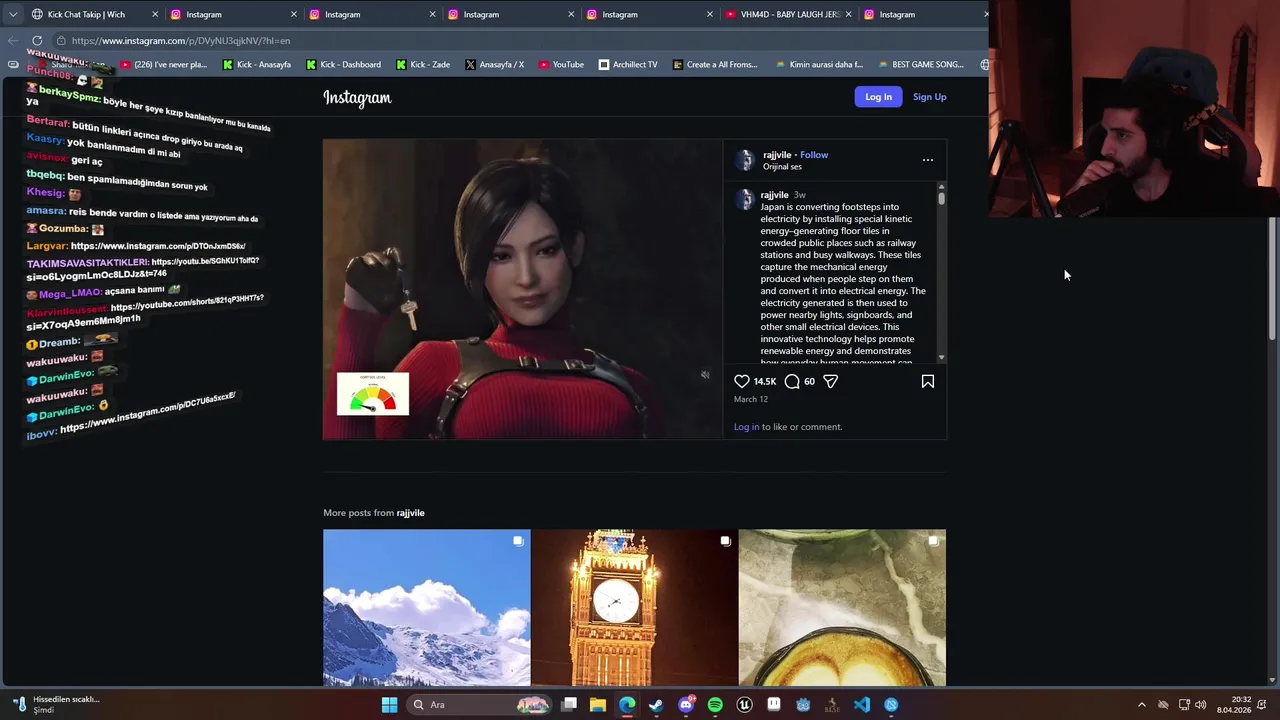Follow the rajjvile account
The width and height of the screenshot is (1280, 720).
814,155
